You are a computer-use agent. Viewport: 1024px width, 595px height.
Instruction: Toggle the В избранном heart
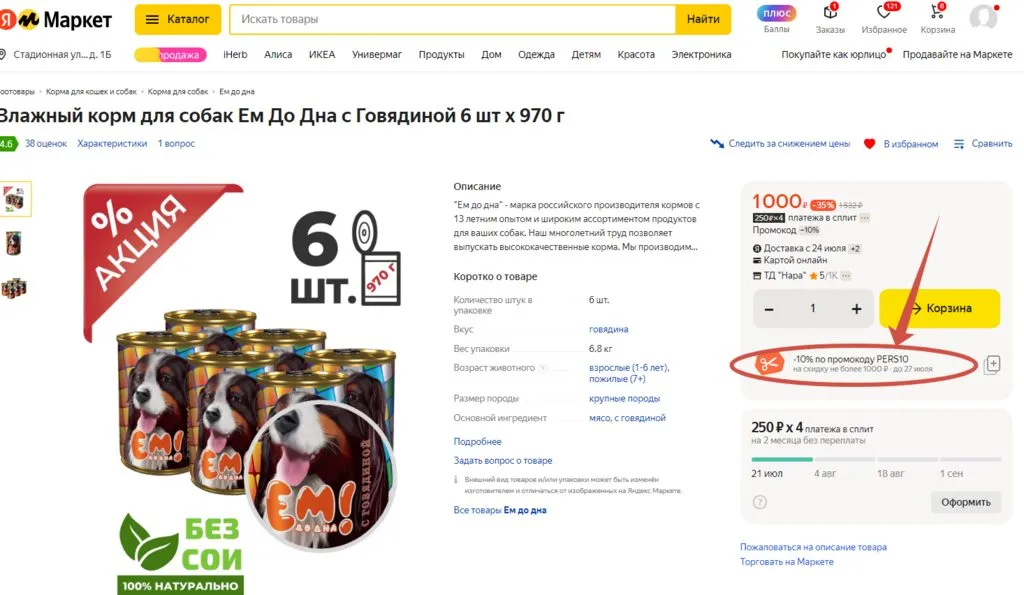click(869, 144)
